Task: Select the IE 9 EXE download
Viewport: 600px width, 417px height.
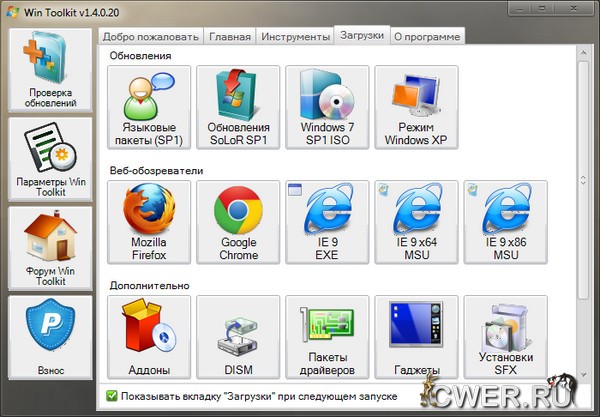Action: tap(327, 222)
